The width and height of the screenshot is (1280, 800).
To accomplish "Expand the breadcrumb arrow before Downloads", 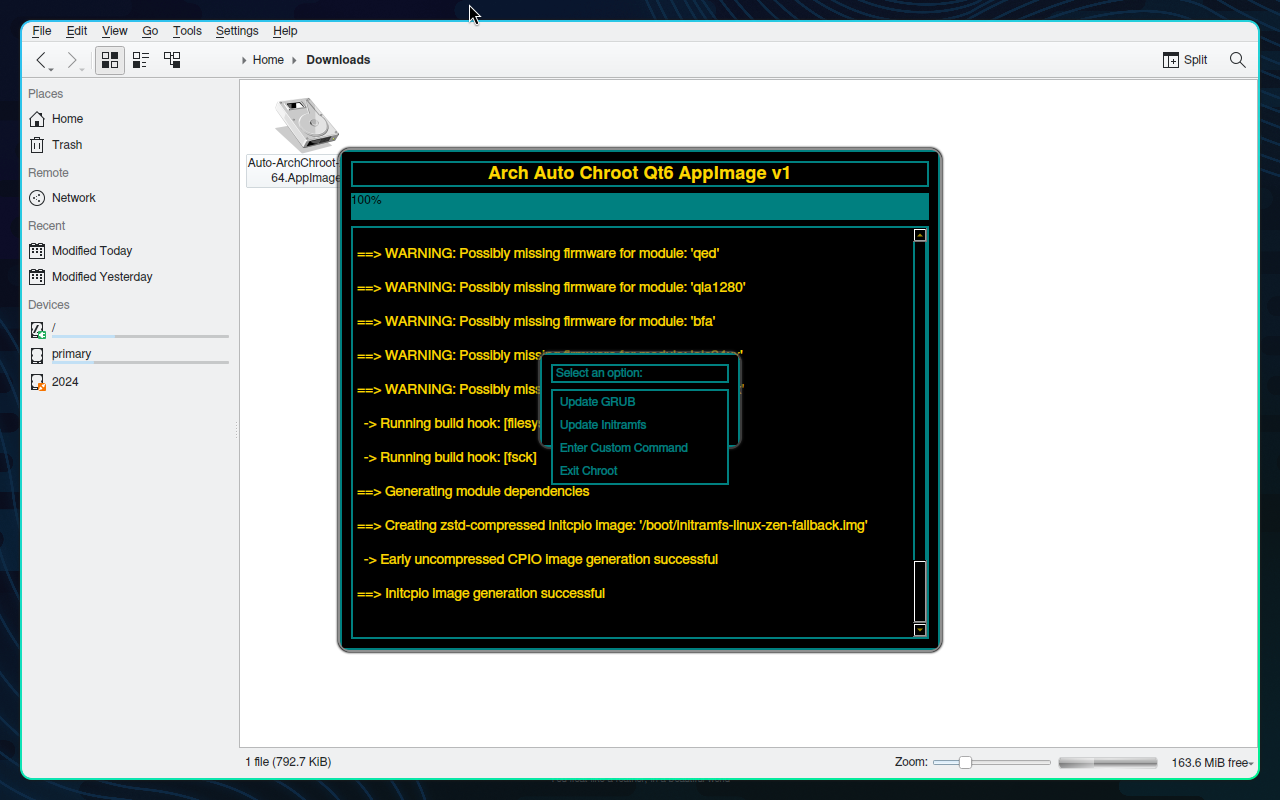I will tap(294, 60).
